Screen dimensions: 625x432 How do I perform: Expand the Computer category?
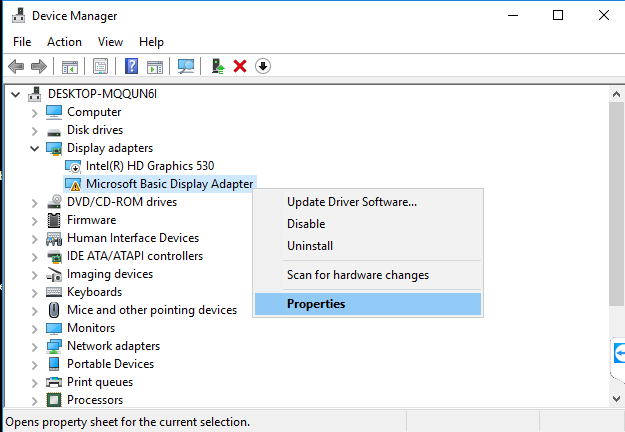pyautogui.click(x=35, y=113)
